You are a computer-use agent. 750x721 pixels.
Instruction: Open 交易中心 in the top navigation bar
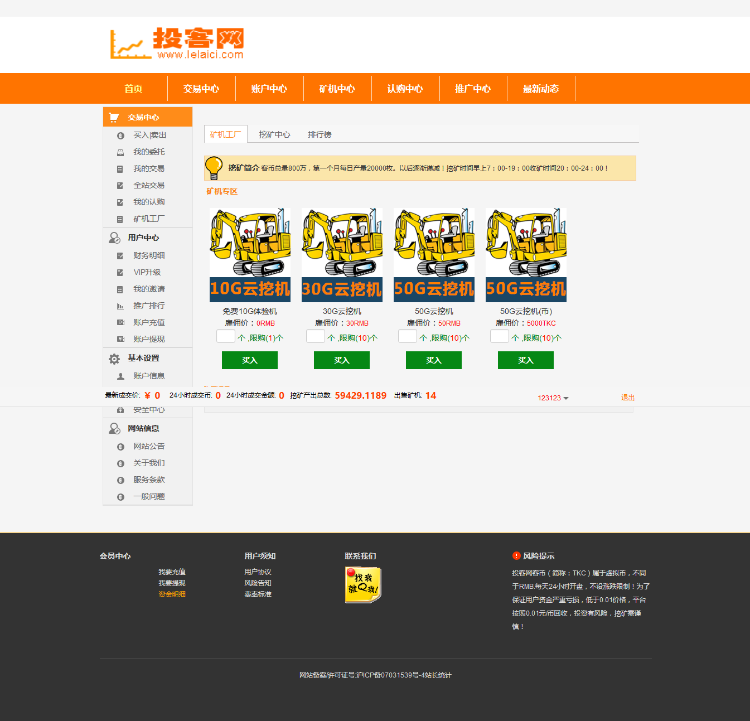[201, 89]
